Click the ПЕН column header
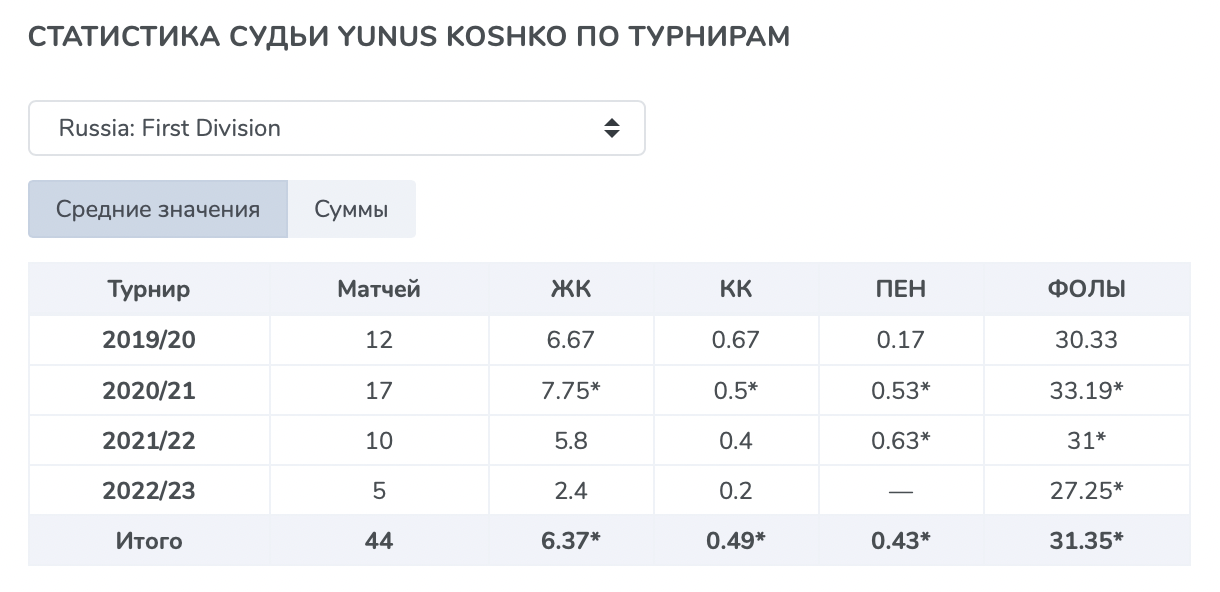 coord(901,290)
